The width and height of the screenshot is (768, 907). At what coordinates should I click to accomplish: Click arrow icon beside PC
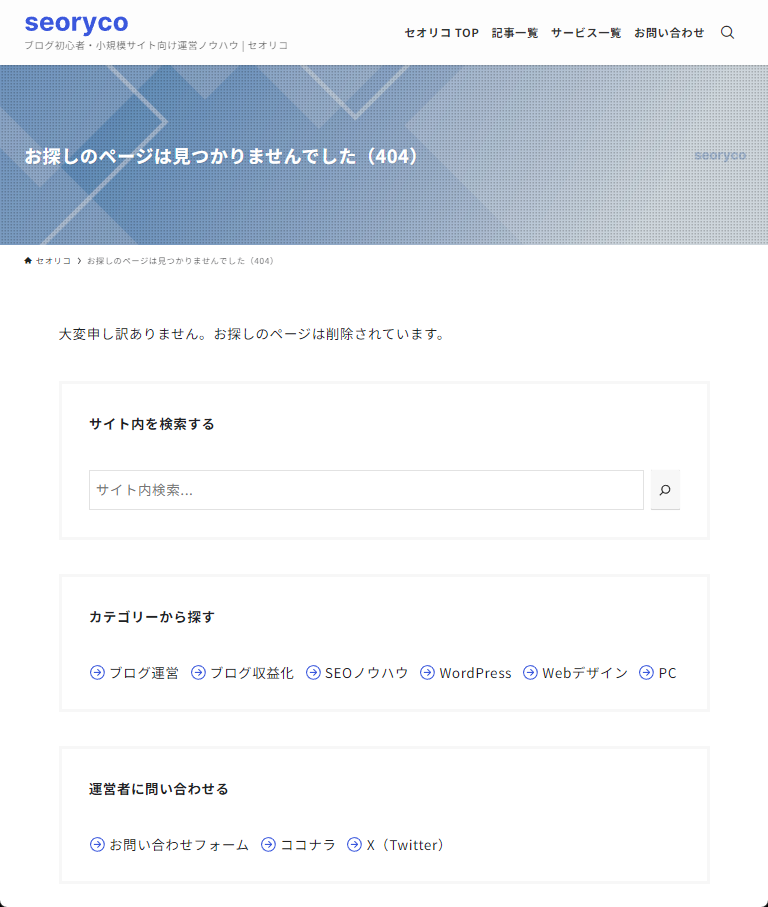[646, 672]
